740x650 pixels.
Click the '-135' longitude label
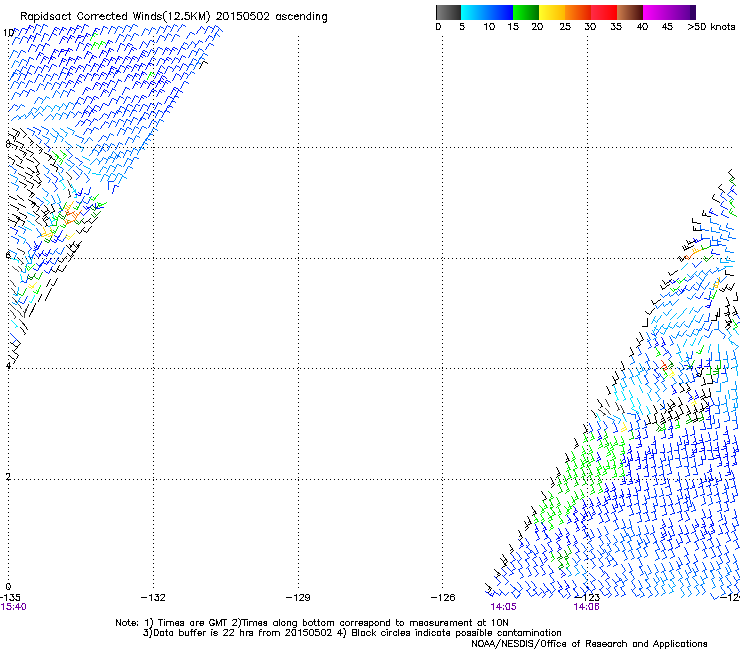[10, 598]
